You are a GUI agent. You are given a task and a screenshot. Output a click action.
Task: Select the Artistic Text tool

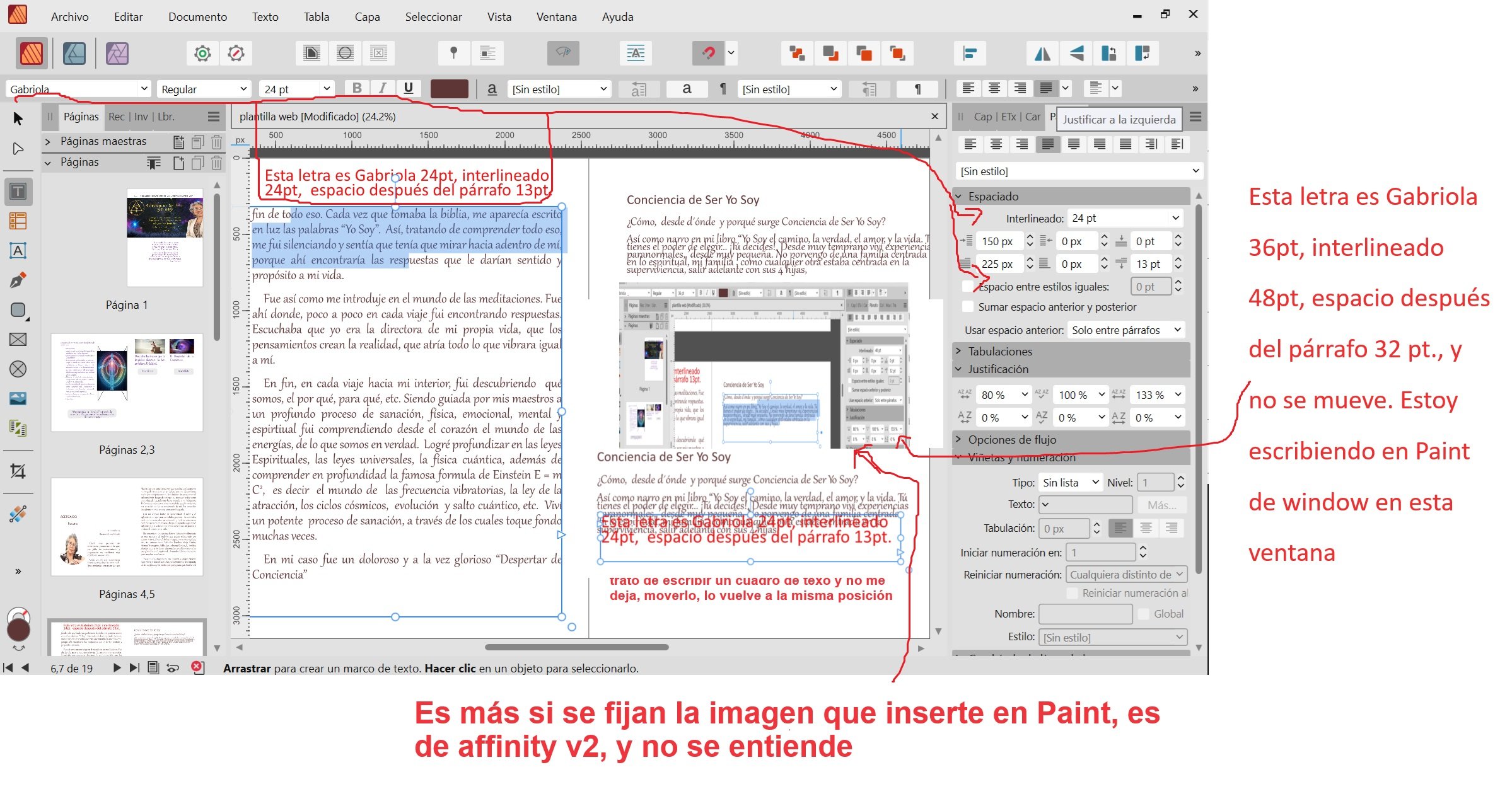click(18, 251)
